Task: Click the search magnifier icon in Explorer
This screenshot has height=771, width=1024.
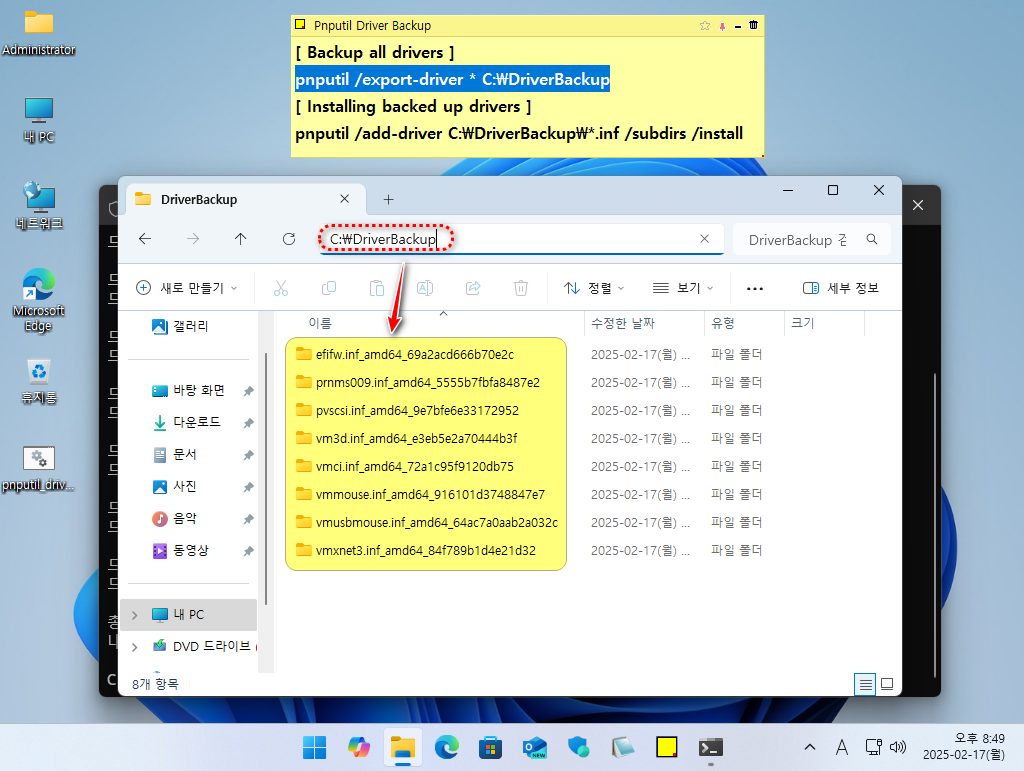Action: click(x=872, y=240)
